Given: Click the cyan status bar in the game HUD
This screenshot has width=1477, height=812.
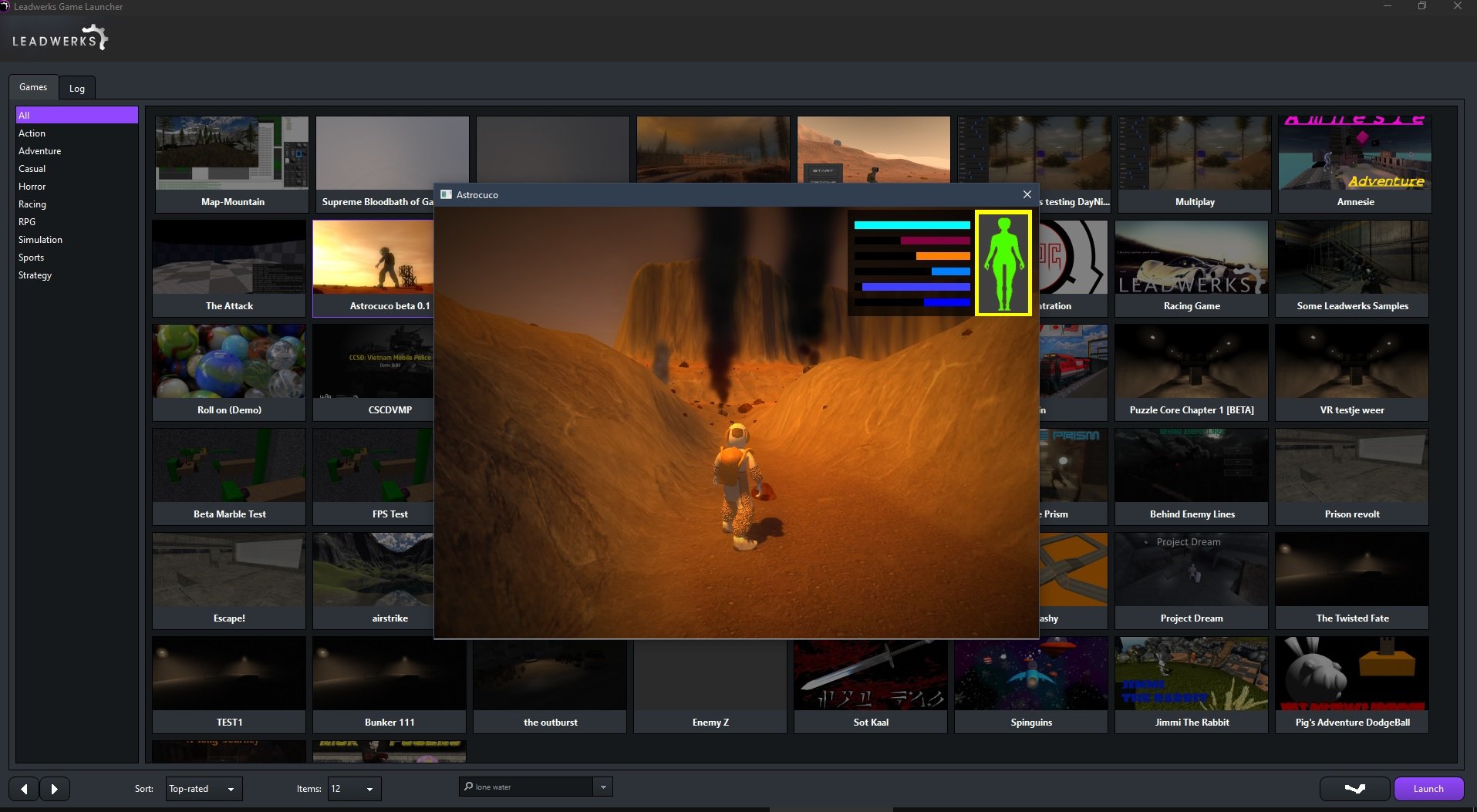Looking at the screenshot, I should [912, 225].
